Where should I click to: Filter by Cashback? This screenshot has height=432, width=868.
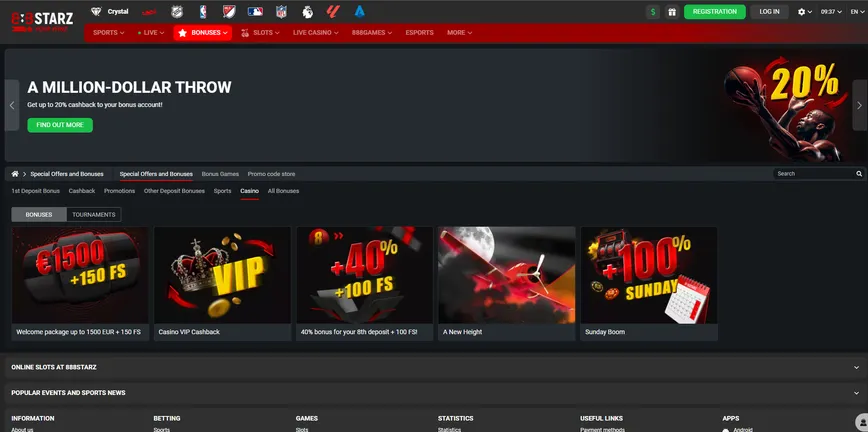pos(82,191)
